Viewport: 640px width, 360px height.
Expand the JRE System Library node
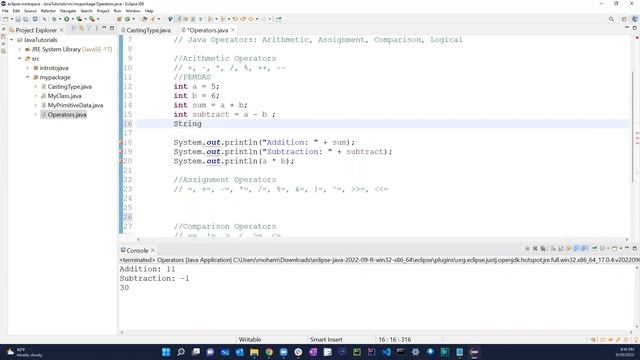(20, 49)
